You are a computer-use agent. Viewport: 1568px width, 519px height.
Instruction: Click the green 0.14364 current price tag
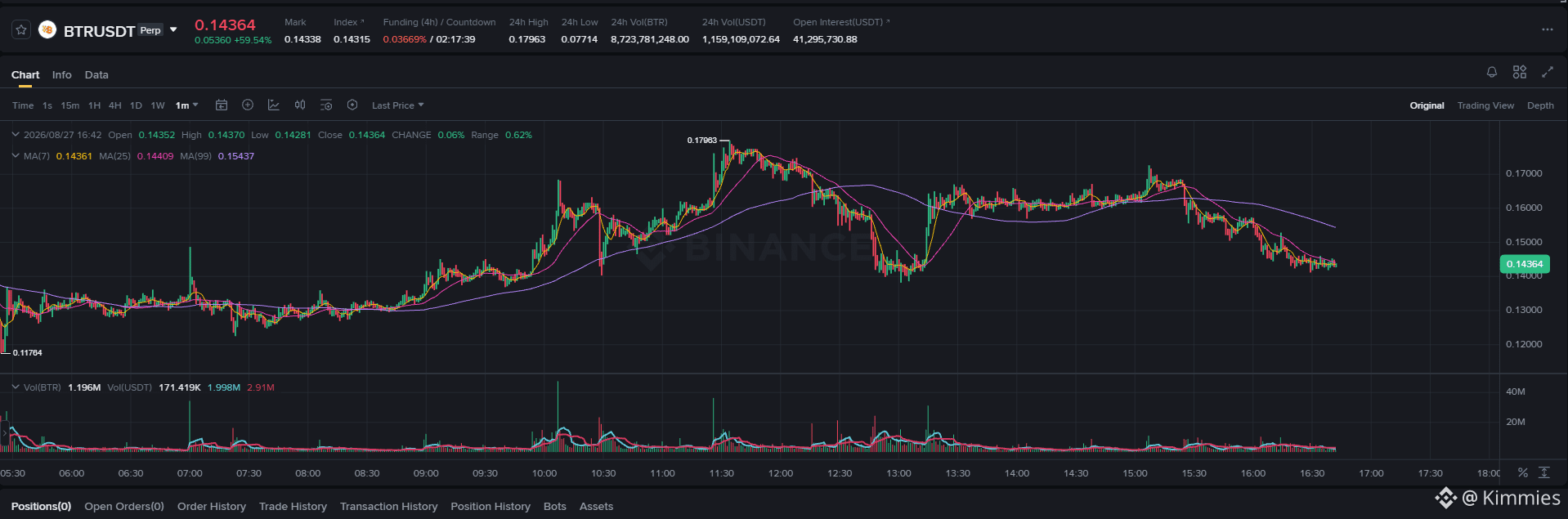tap(1525, 264)
